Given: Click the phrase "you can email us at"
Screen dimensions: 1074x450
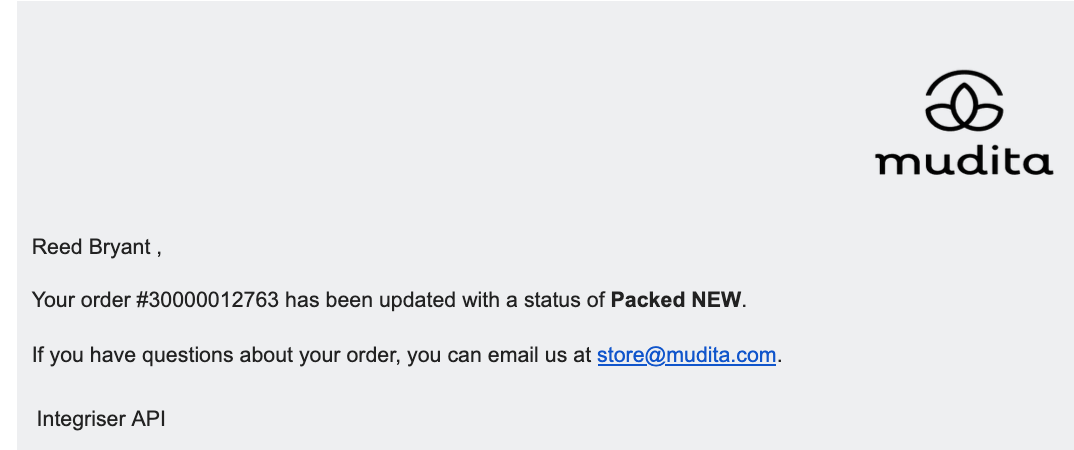Looking at the screenshot, I should pyautogui.click(x=499, y=355).
